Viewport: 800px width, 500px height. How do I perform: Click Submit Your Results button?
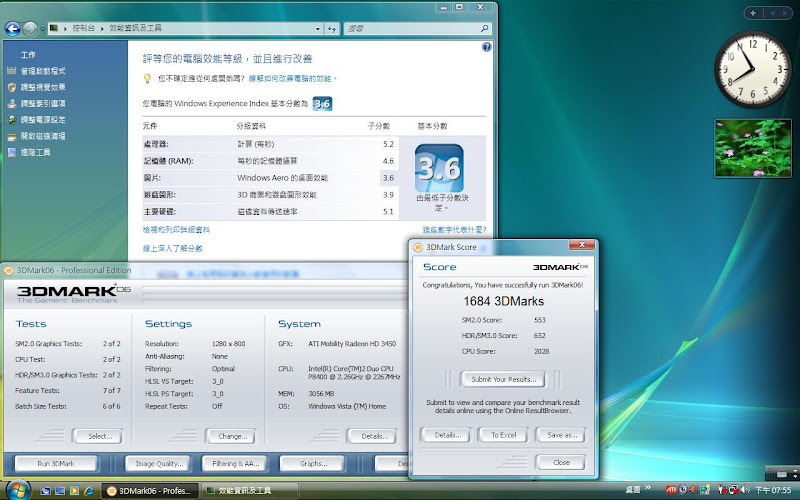[503, 379]
